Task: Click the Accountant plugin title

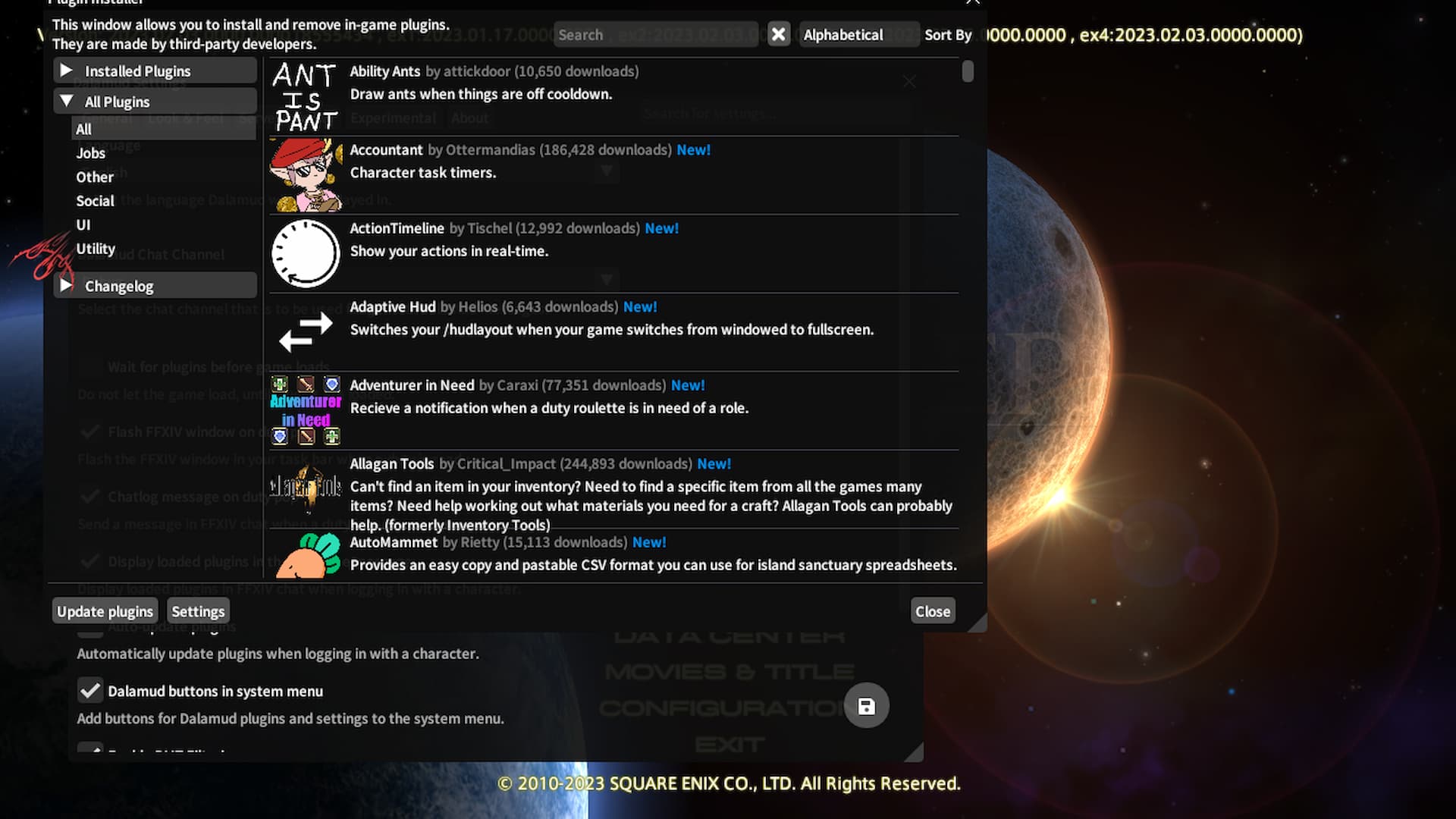Action: pyautogui.click(x=386, y=149)
